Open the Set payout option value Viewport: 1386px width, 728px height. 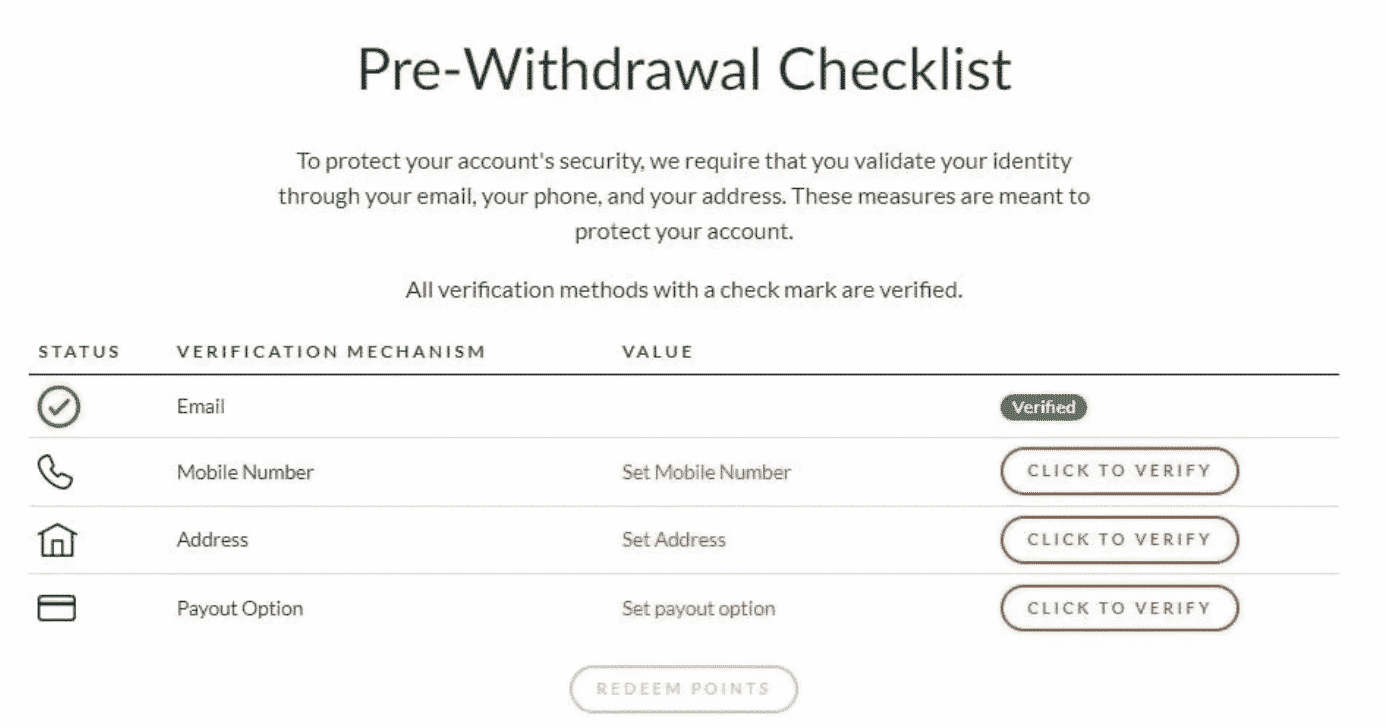point(698,608)
